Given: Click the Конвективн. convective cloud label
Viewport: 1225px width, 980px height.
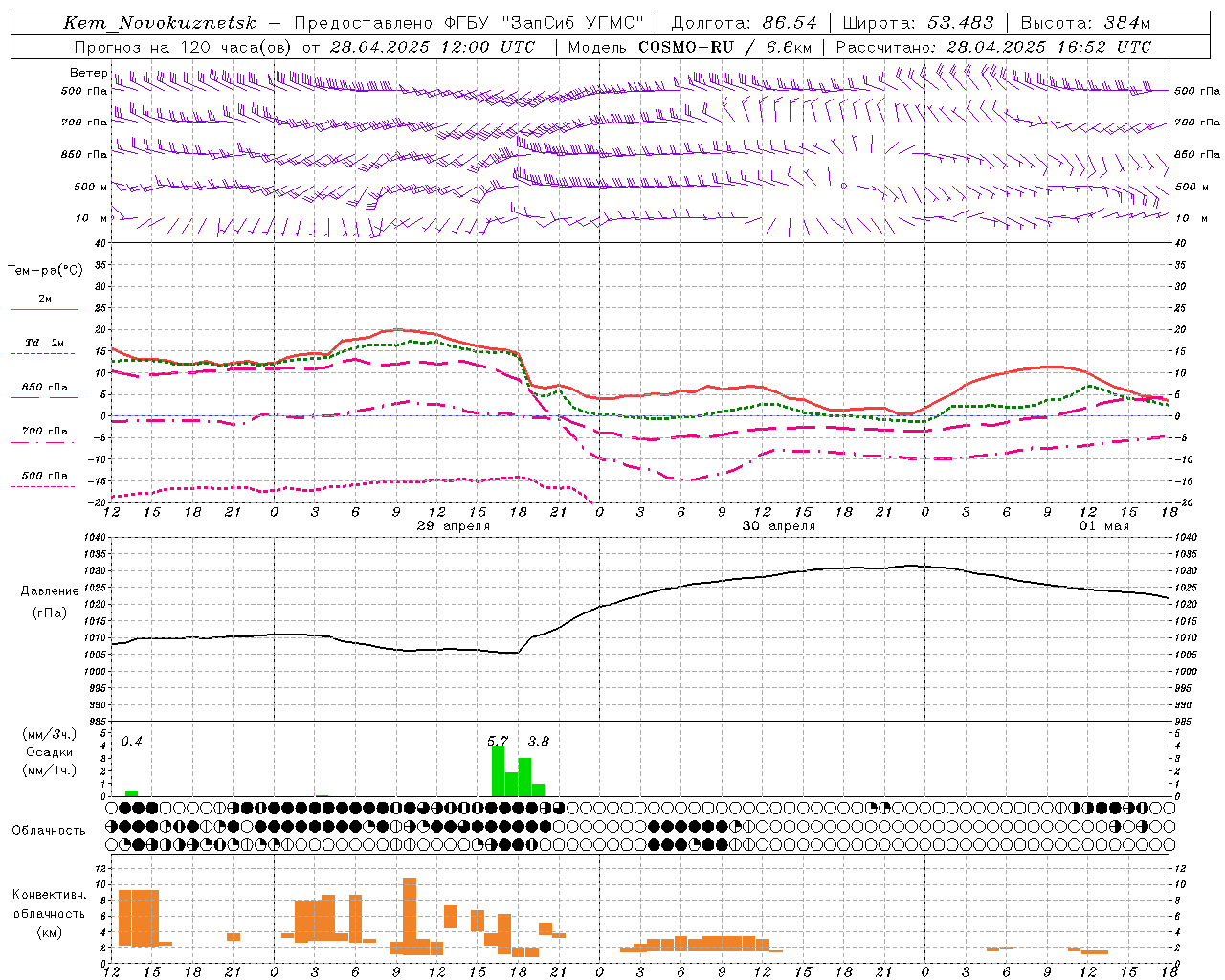Looking at the screenshot, I should [x=50, y=895].
